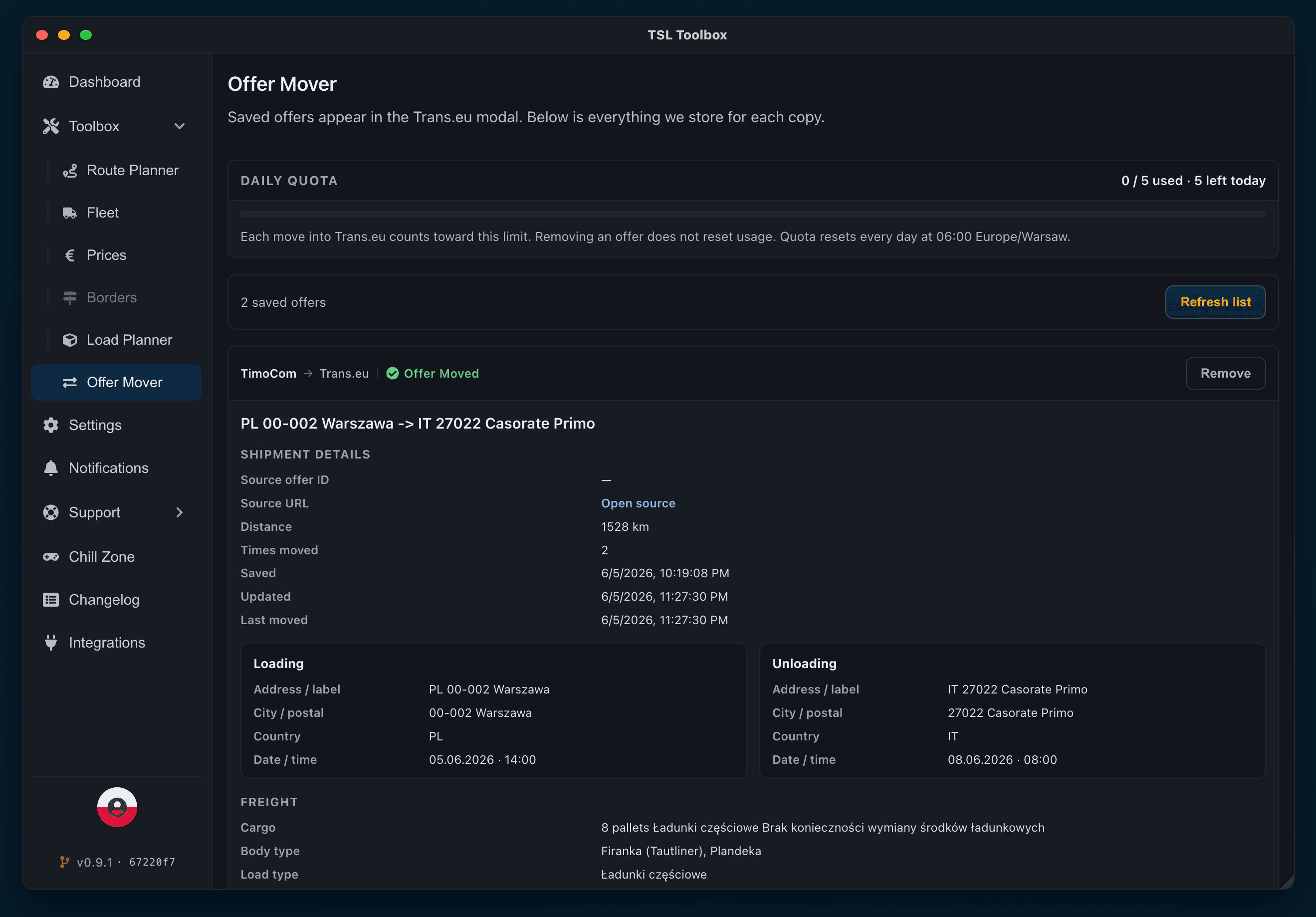Click the unloading date 08.06.2026 · 08:00
The width and height of the screenshot is (1316, 917).
(1002, 759)
